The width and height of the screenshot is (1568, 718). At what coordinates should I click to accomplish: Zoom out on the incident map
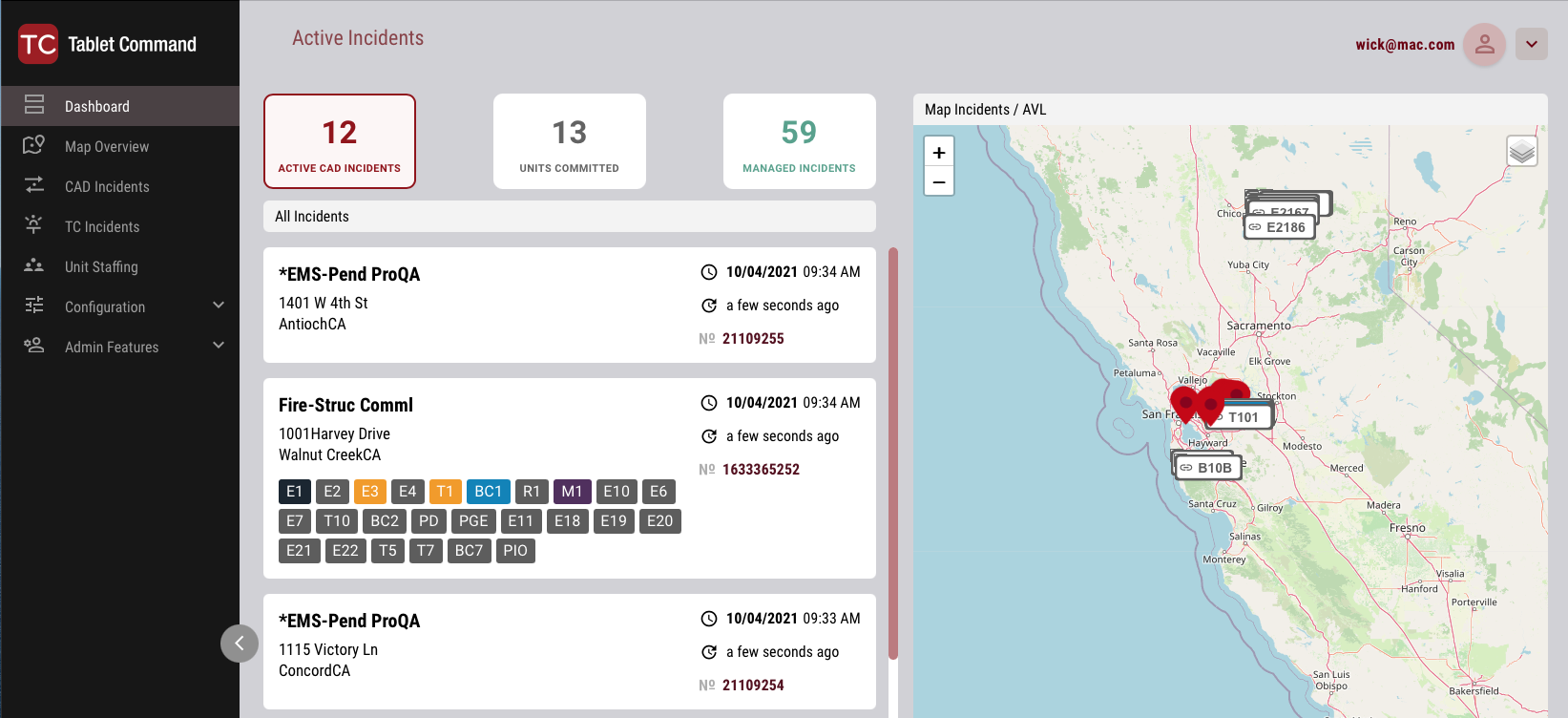(x=939, y=181)
